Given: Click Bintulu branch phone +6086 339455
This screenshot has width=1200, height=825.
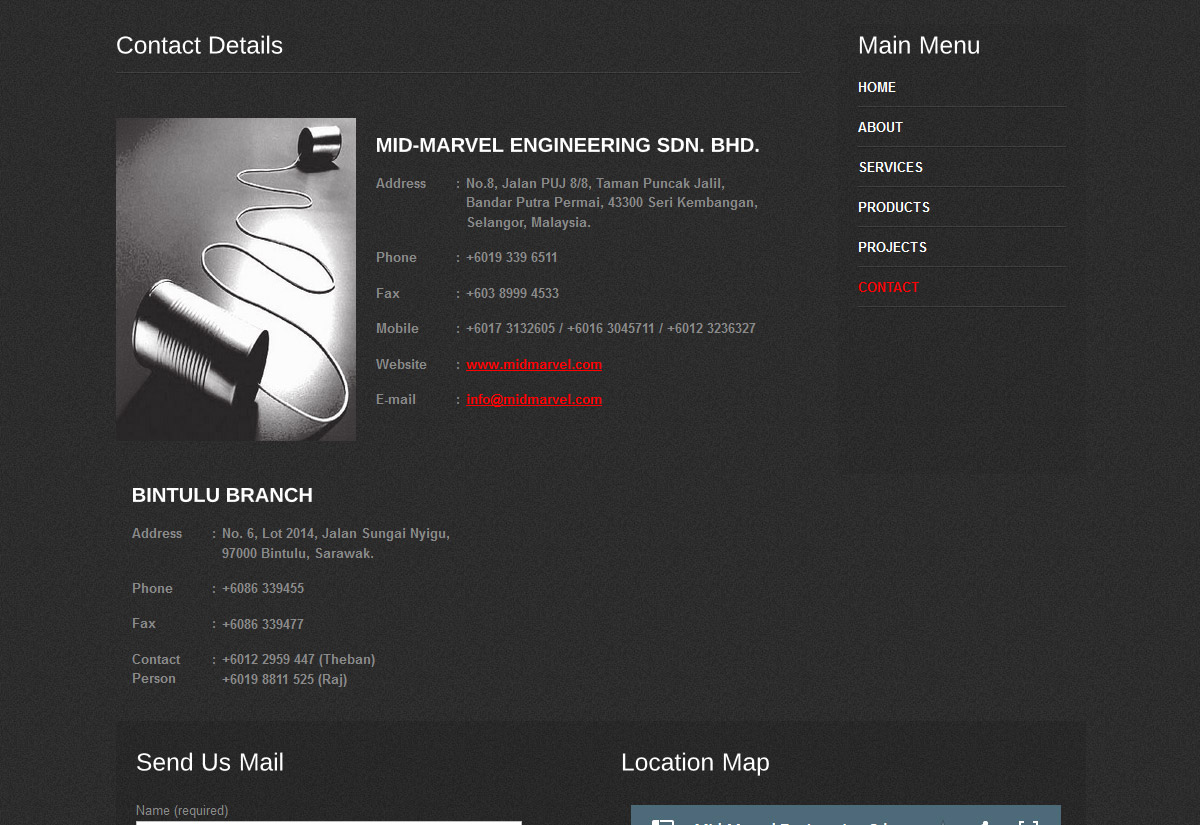Looking at the screenshot, I should pos(263,589).
